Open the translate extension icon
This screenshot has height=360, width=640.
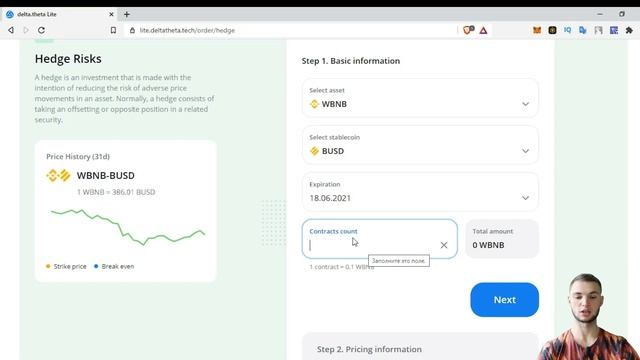[583, 30]
